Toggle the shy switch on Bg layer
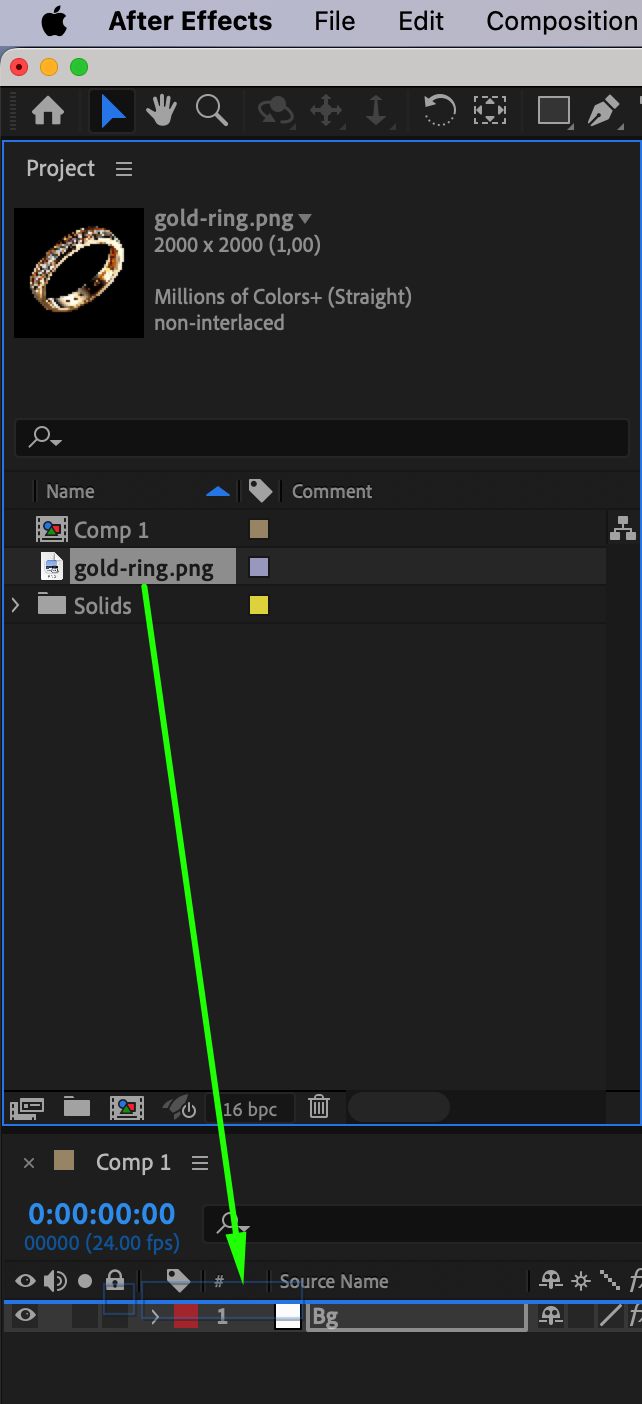Image resolution: width=642 pixels, height=1404 pixels. click(550, 1317)
